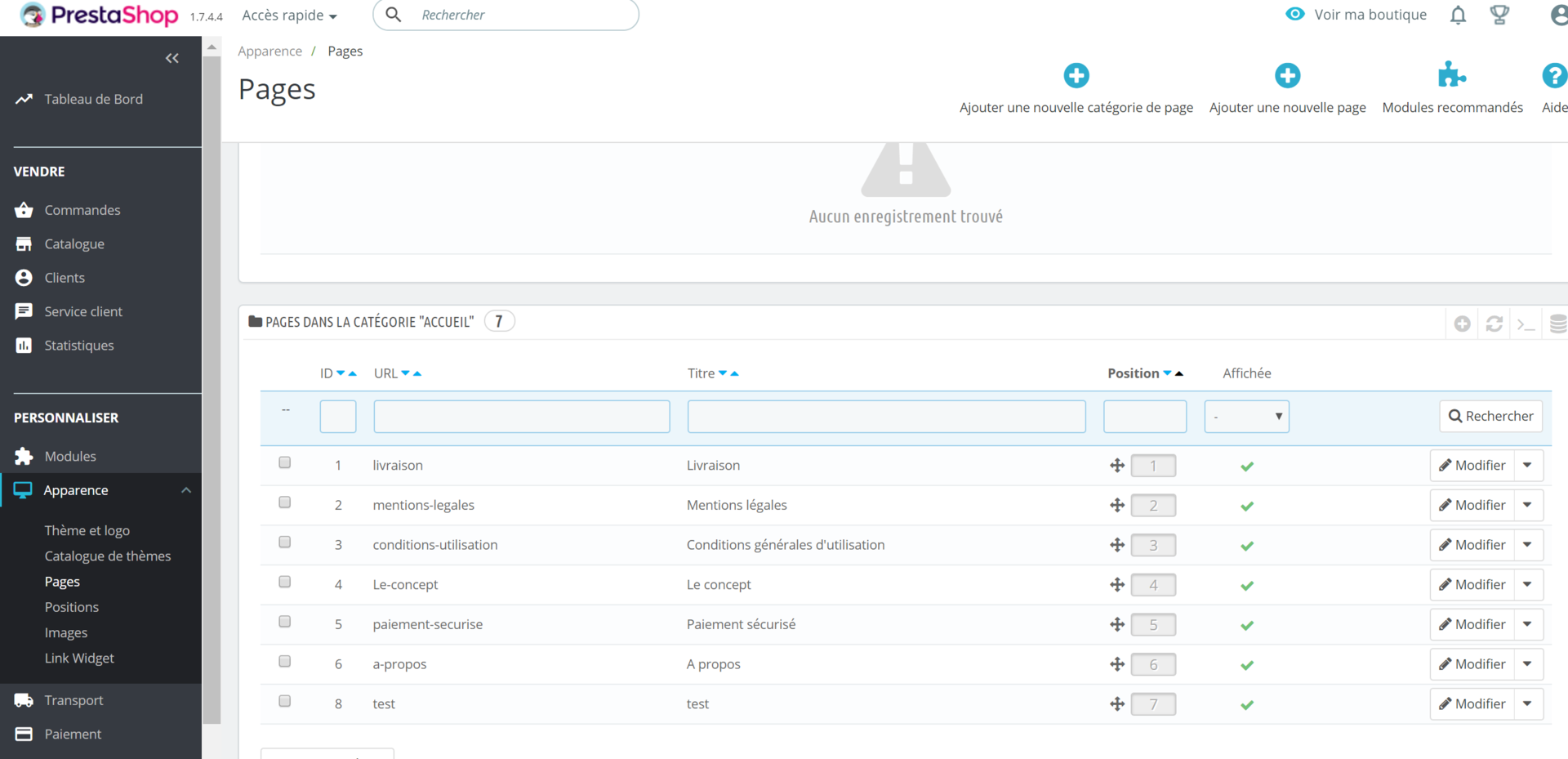This screenshot has height=759, width=1568.
Task: Open Modules recommandés puzzle icon
Action: pyautogui.click(x=1452, y=74)
